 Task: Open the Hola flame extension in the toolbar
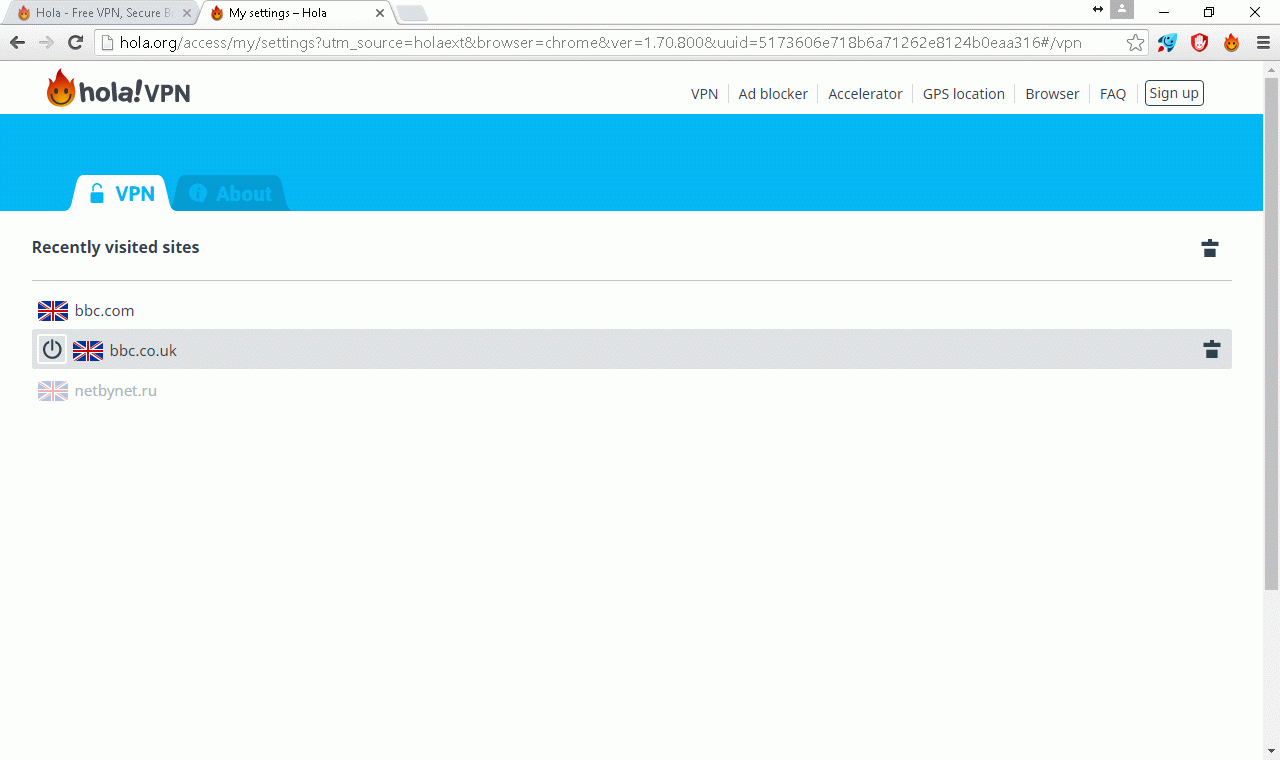click(1231, 43)
